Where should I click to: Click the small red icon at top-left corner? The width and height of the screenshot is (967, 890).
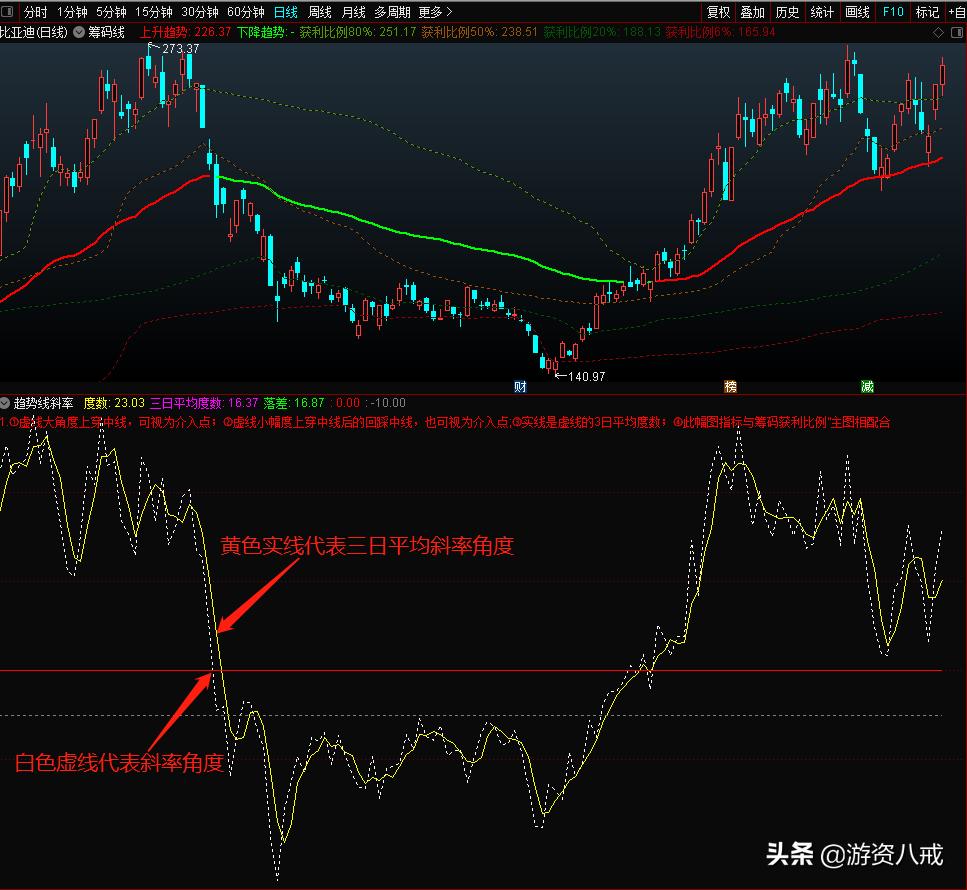8,12
